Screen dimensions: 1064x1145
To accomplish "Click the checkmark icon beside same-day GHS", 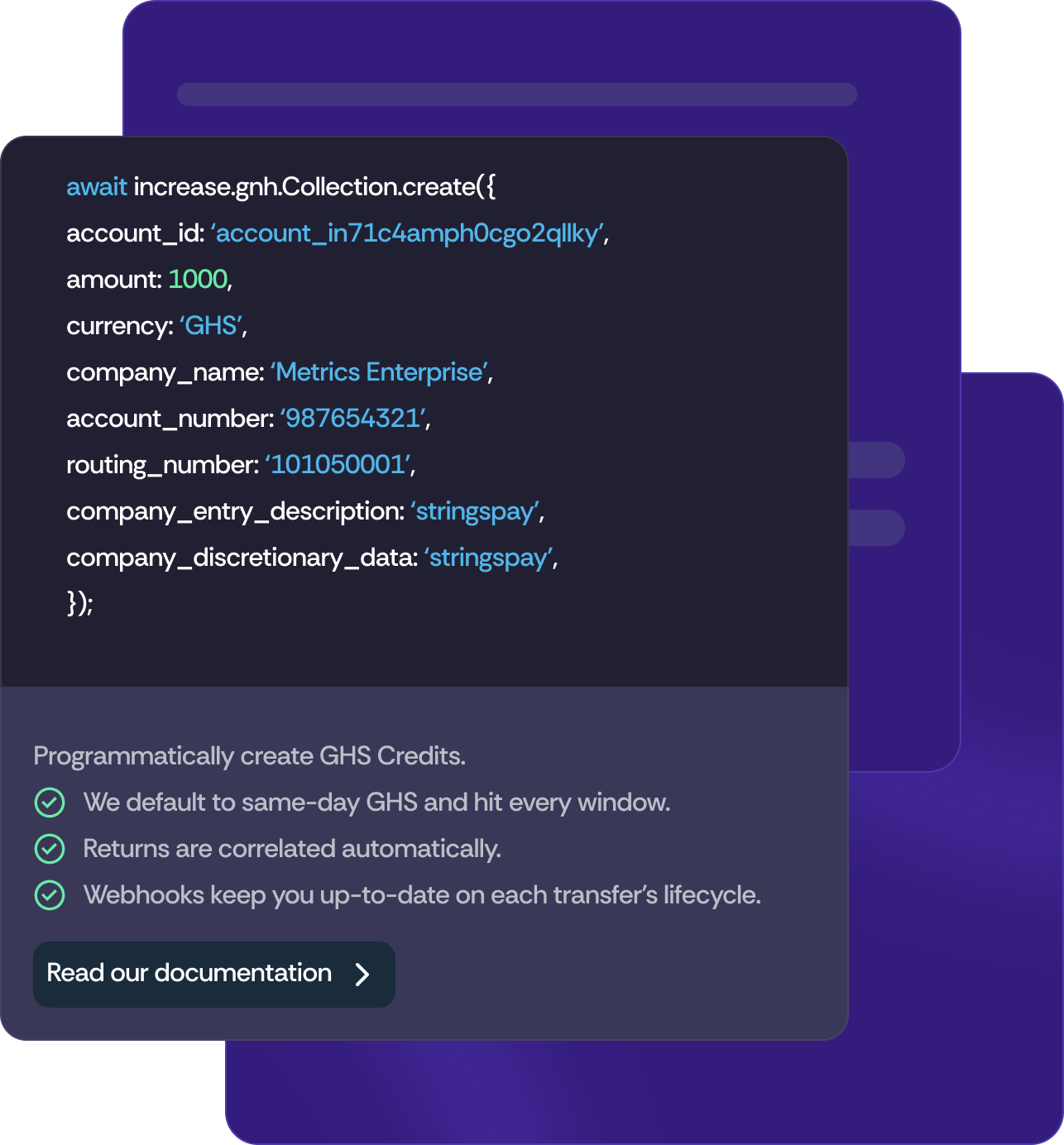I will (50, 802).
